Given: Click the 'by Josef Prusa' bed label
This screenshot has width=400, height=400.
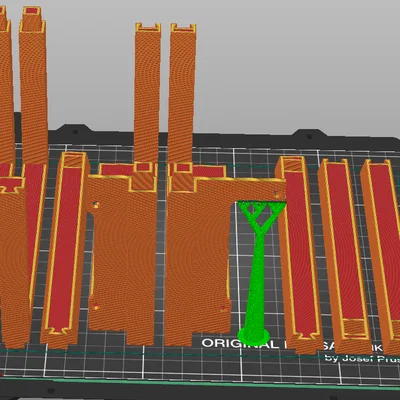Looking at the screenshot, I should [x=363, y=359].
